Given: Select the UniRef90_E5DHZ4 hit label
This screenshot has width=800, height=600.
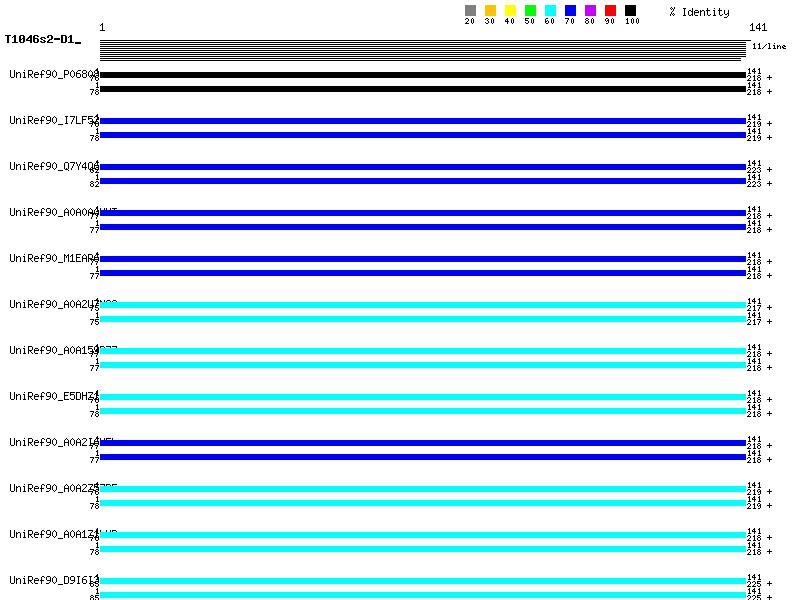Looking at the screenshot, I should pos(54,396).
